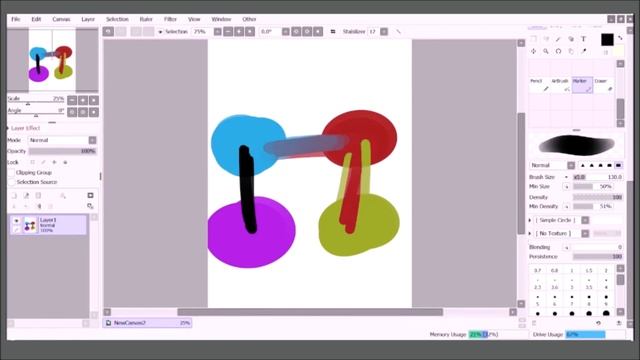Screen dimensions: 640x360
Task: Open the Canvas menu
Action: 61,19
